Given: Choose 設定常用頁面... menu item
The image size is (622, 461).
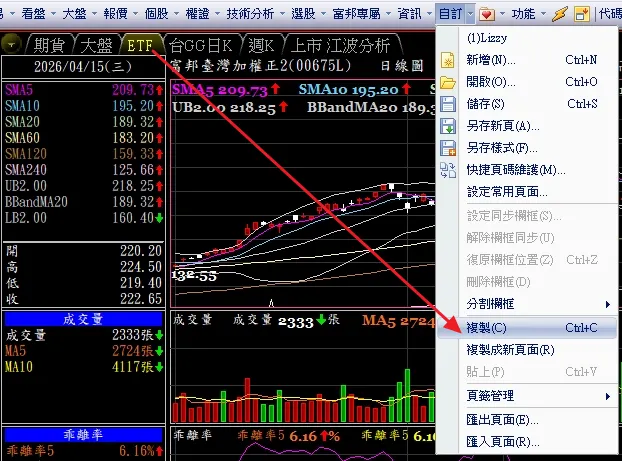Looking at the screenshot, I should coord(528,192).
